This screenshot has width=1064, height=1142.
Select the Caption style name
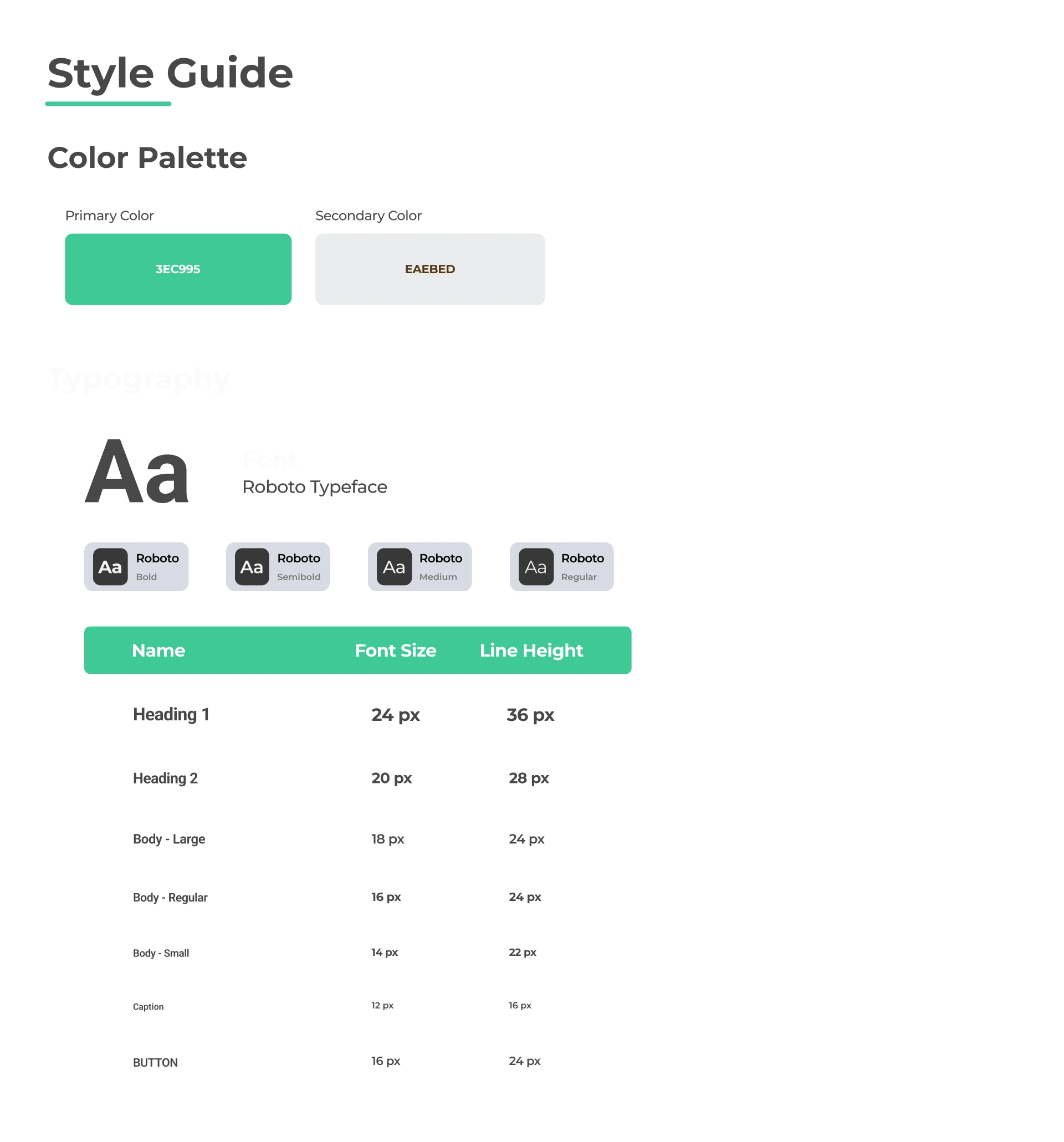click(148, 1006)
